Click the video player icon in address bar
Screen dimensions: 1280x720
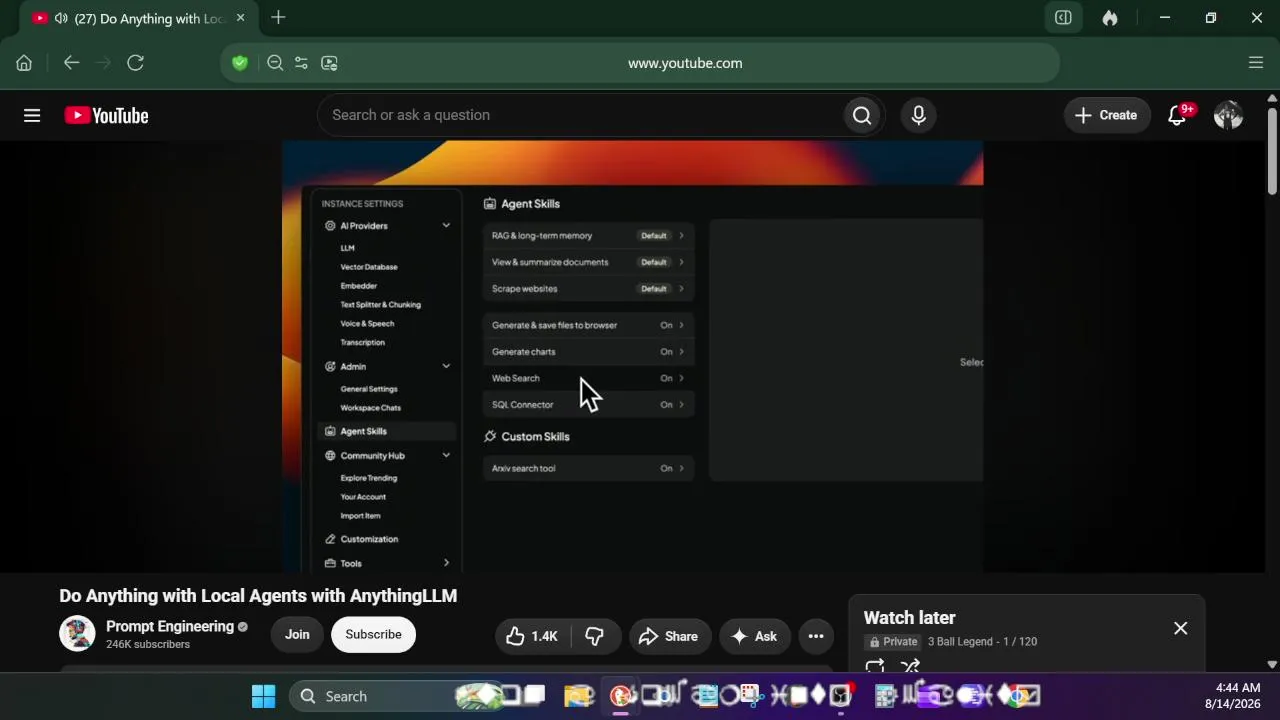(x=329, y=63)
